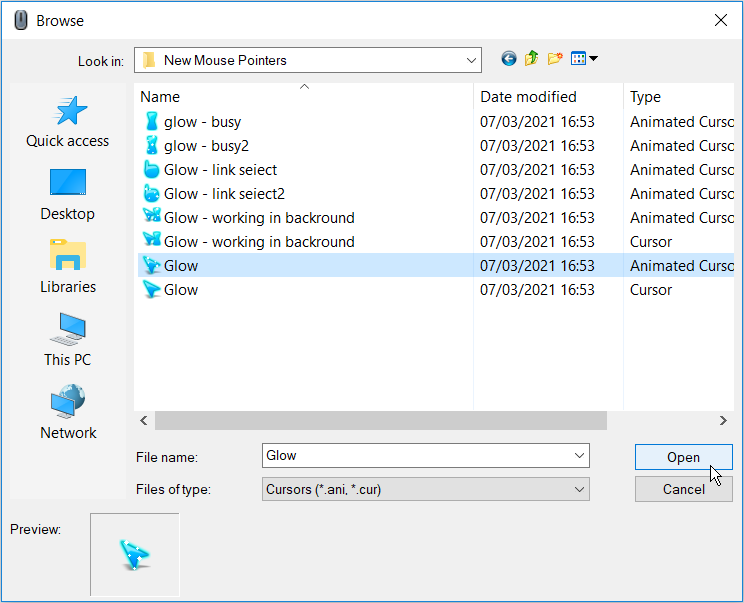
Task: Go to Desktop in sidebar
Action: click(68, 195)
